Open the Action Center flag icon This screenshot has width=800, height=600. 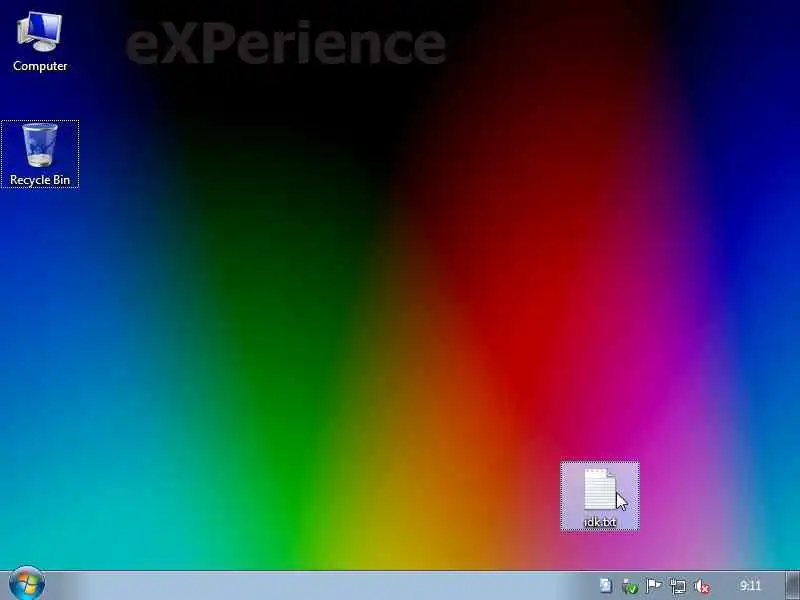point(654,586)
